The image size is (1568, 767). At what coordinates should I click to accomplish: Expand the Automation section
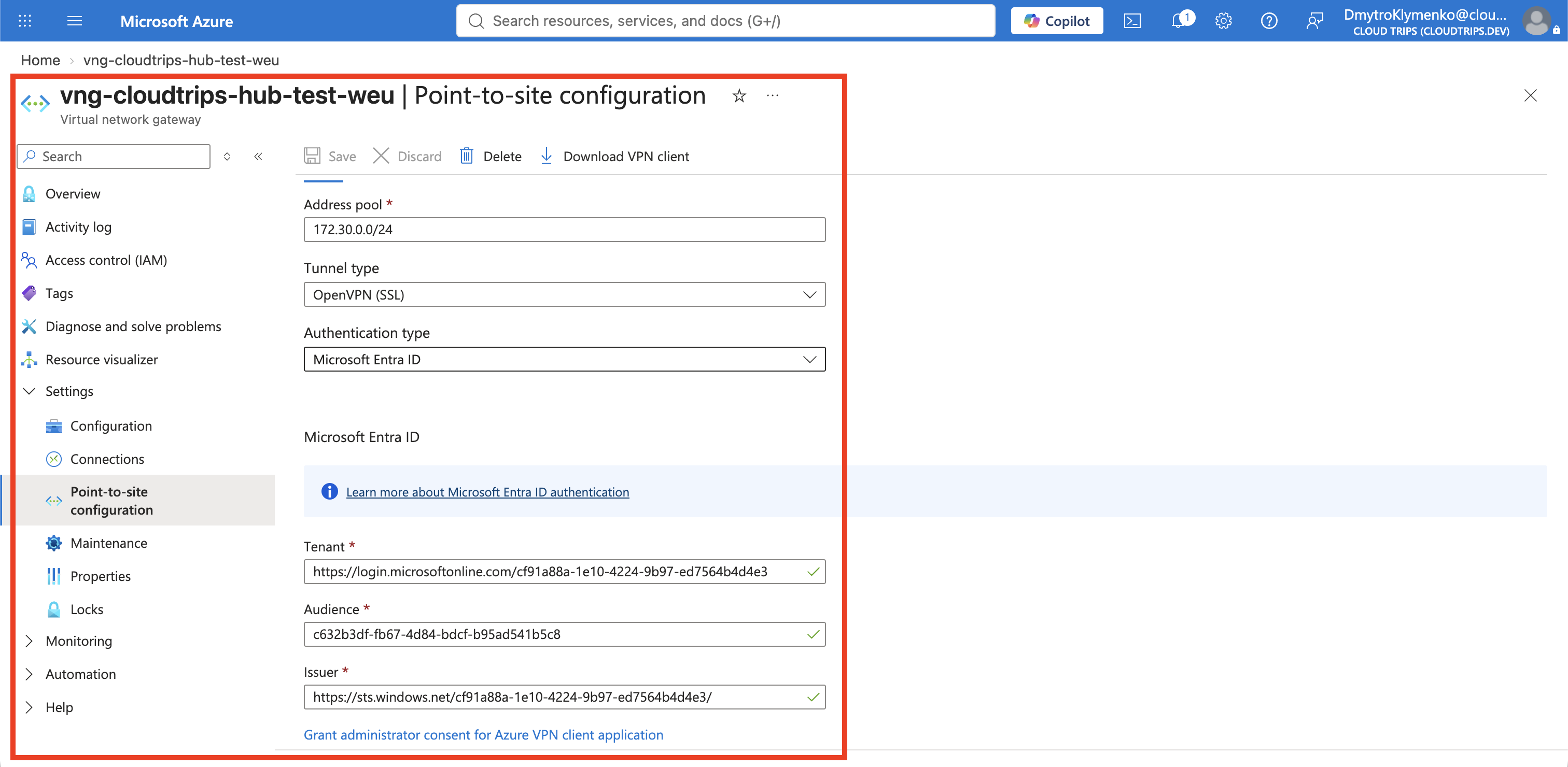[80, 674]
